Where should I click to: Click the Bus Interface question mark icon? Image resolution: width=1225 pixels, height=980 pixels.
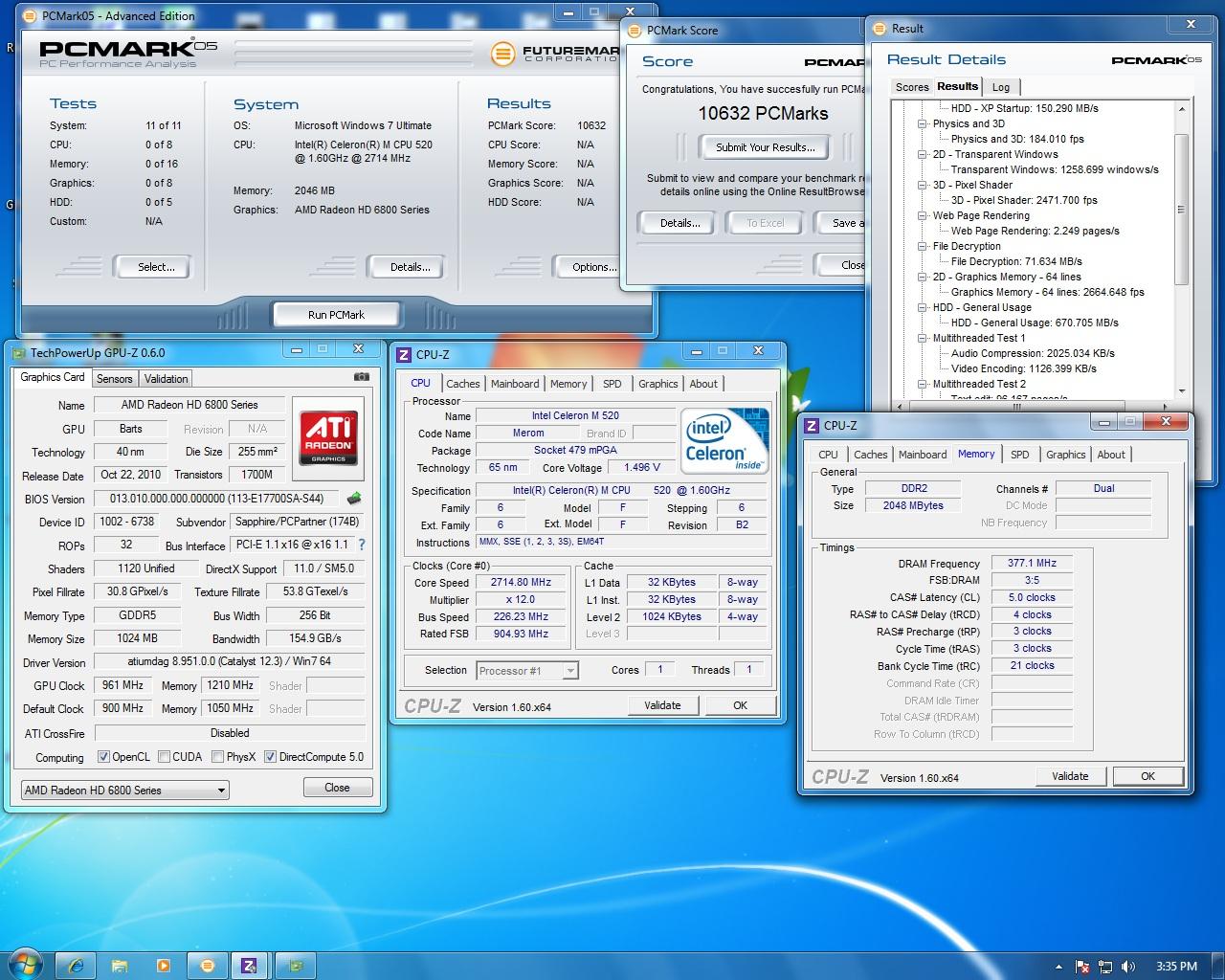coord(361,545)
